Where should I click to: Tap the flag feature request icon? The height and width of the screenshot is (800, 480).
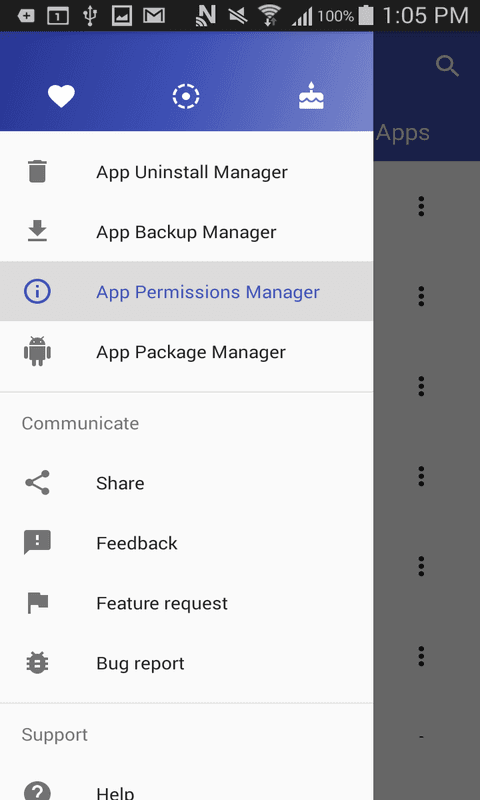[x=37, y=603]
